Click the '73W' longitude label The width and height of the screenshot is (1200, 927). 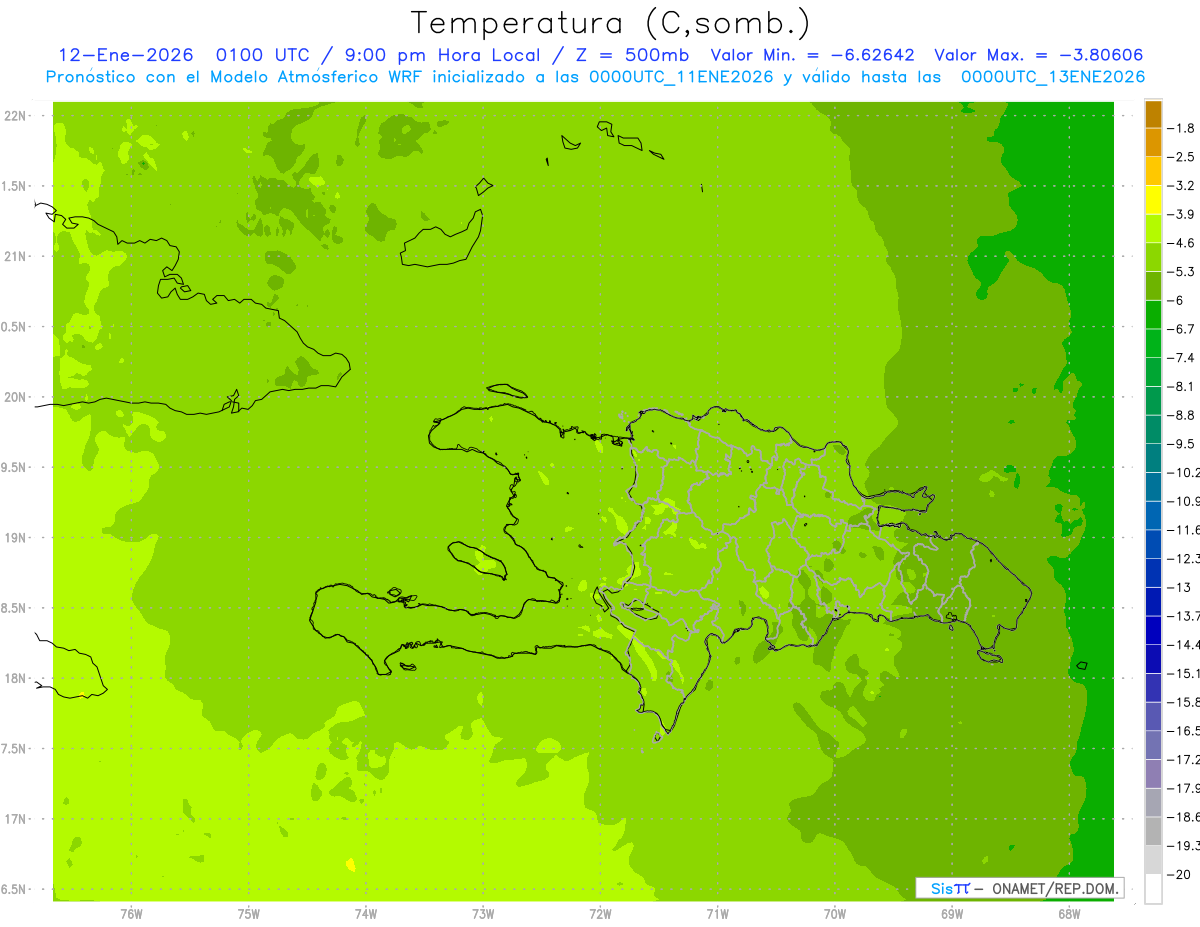(483, 913)
